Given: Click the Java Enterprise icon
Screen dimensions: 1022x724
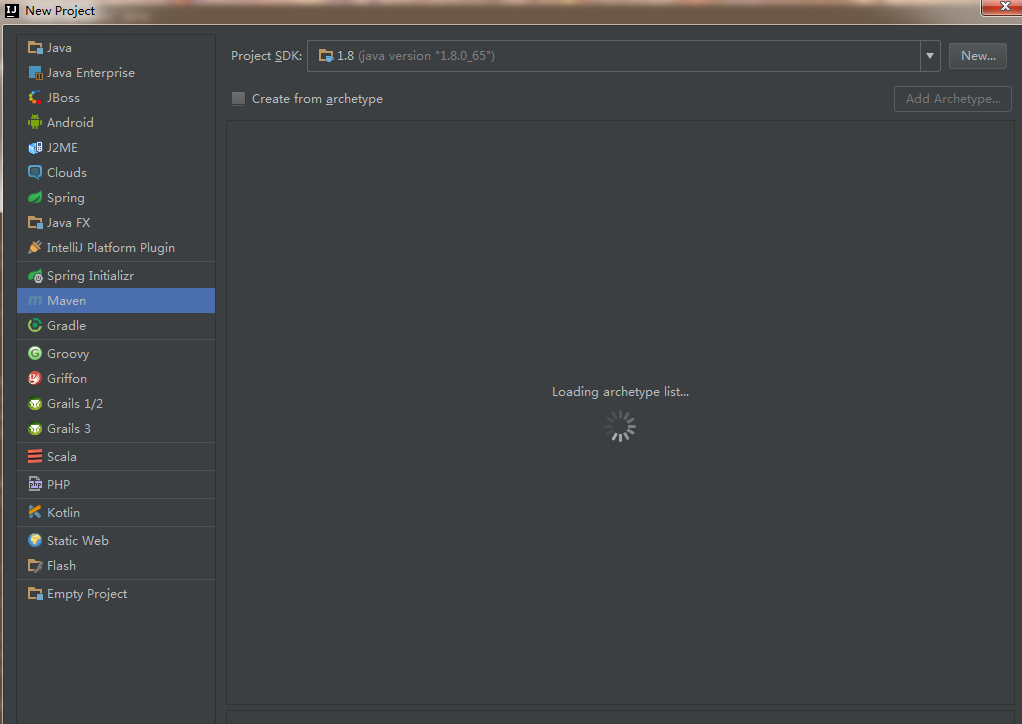Looking at the screenshot, I should click(35, 72).
